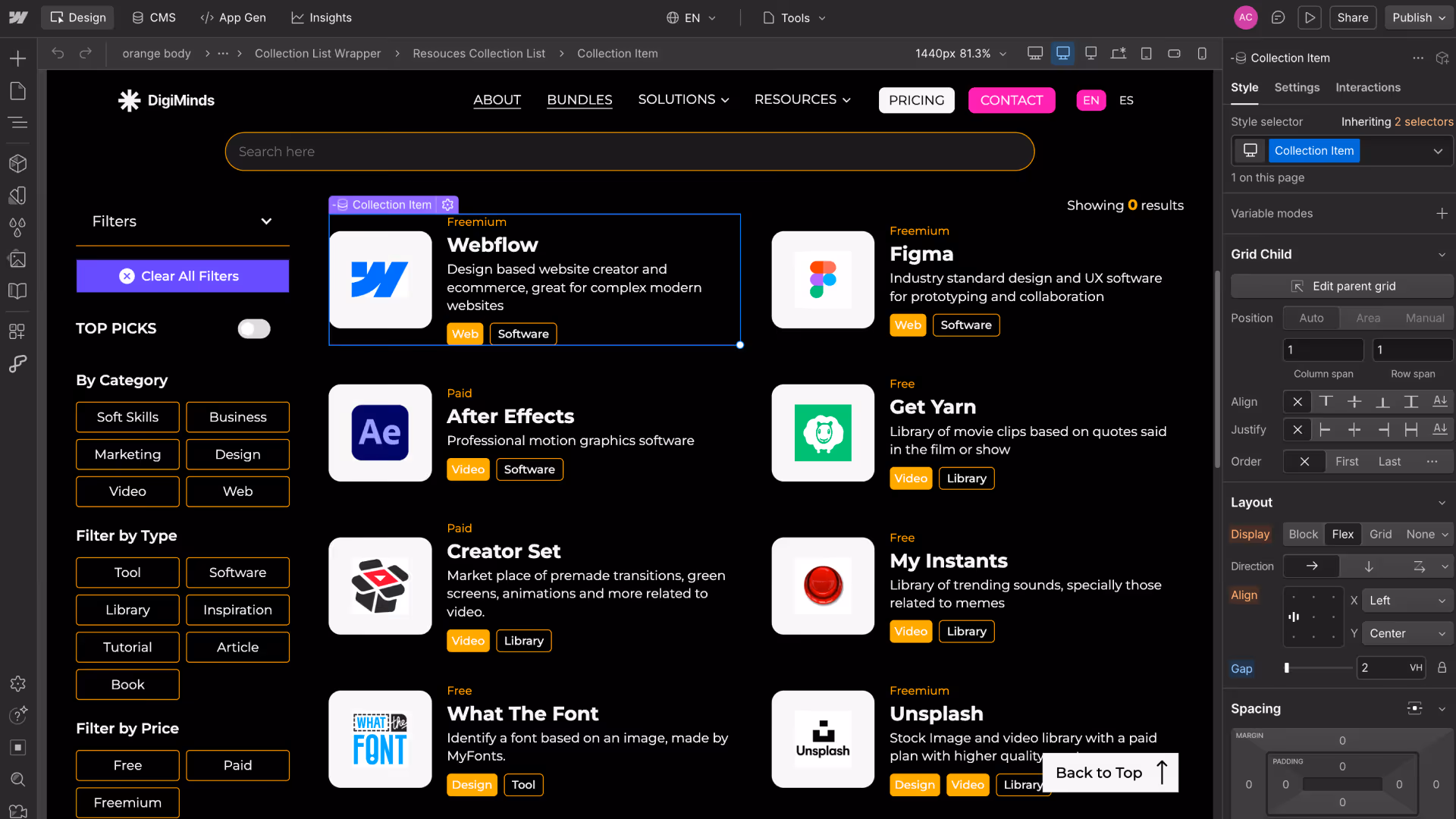Open the Pages panel icon
The image size is (1456, 819).
point(18,91)
